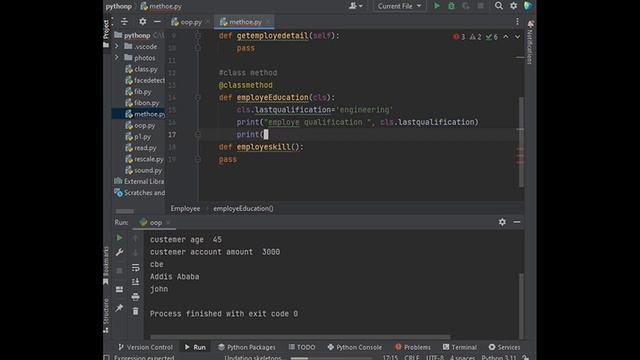
Task: Hide the Run tool window
Action: click(x=517, y=222)
